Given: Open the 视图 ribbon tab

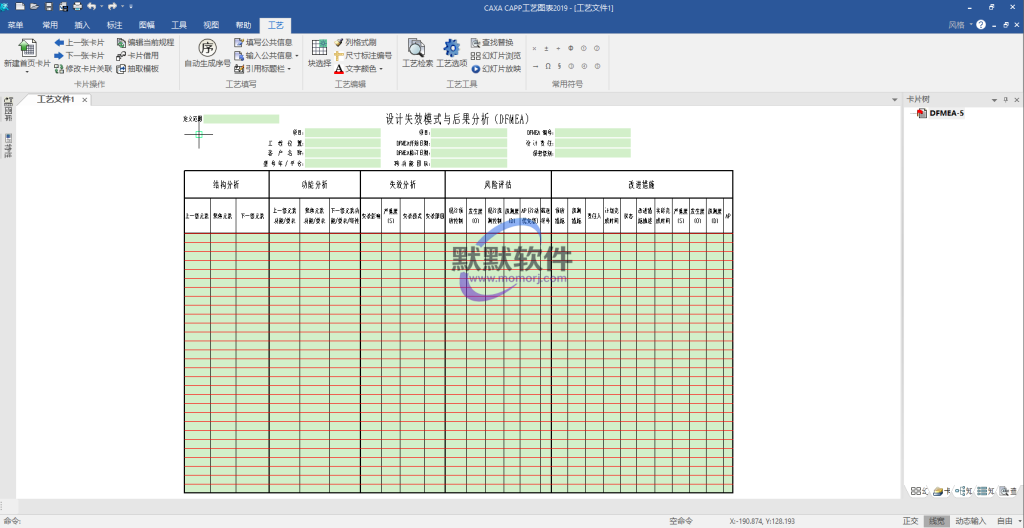Looking at the screenshot, I should 211,24.
